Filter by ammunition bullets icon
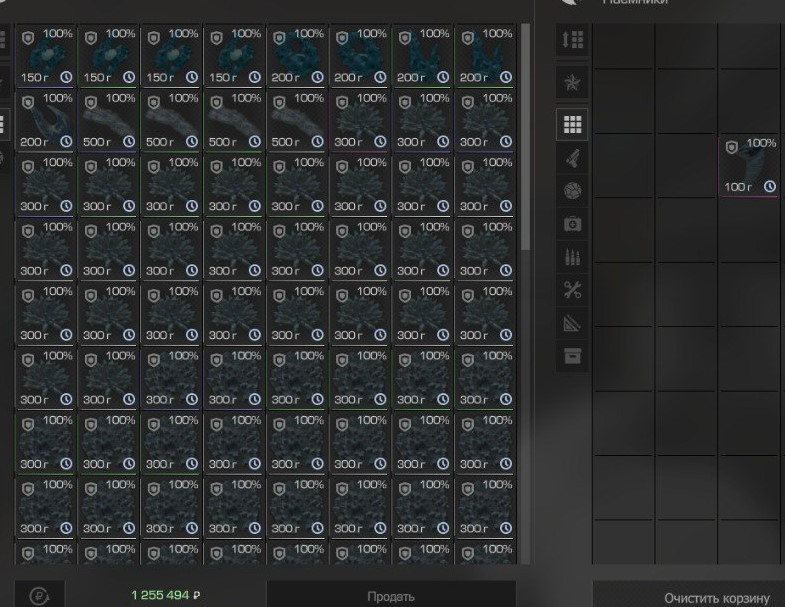Viewport: 785px width, 607px height. (573, 257)
